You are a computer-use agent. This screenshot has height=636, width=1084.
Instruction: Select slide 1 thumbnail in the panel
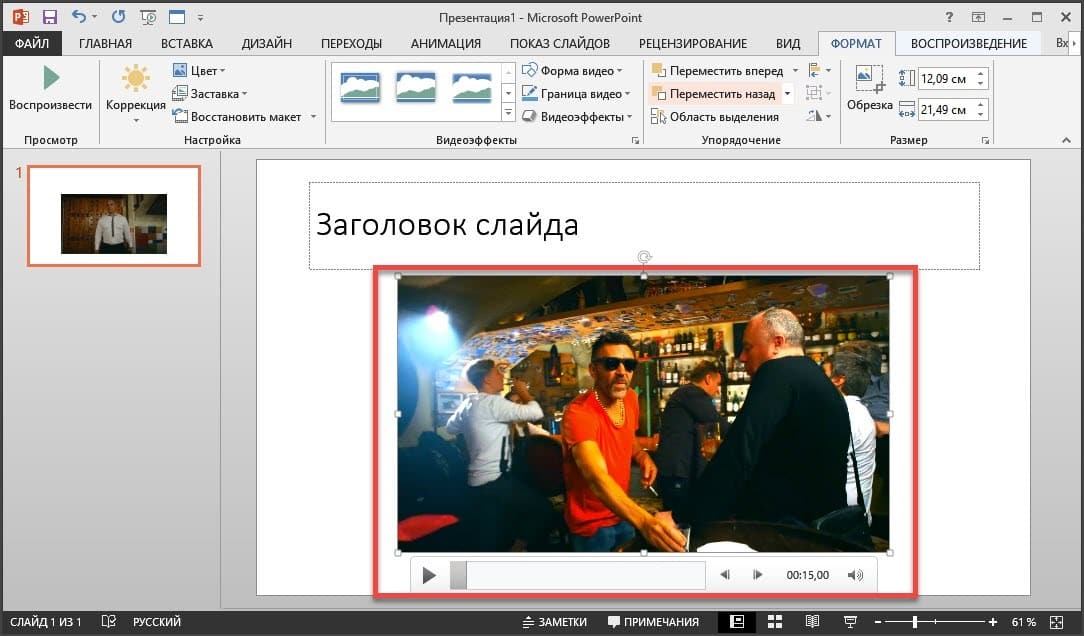pos(114,216)
